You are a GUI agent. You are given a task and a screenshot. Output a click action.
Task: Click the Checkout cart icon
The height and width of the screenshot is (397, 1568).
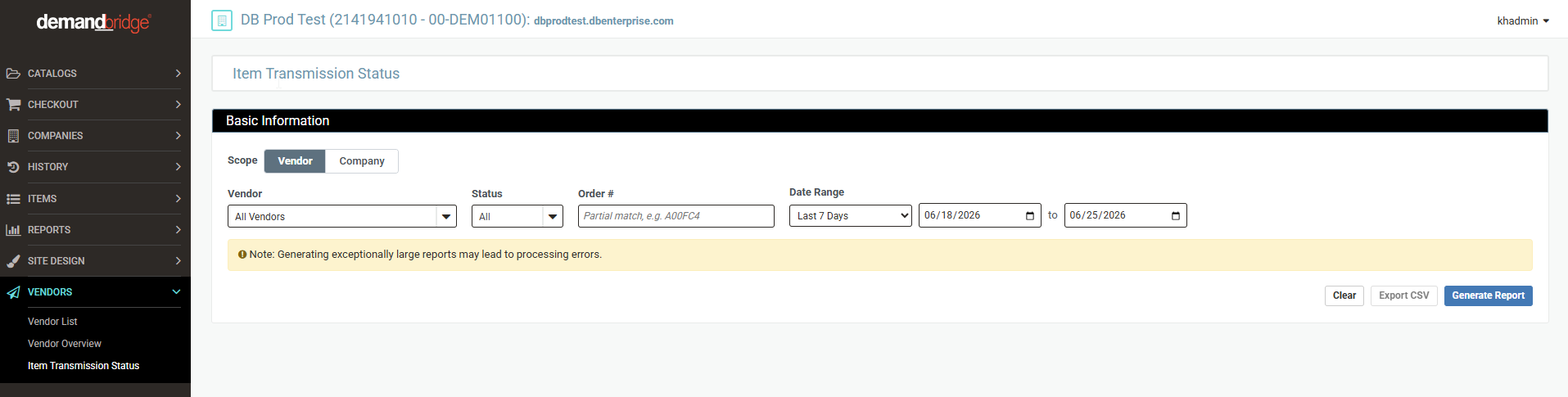pyautogui.click(x=13, y=105)
